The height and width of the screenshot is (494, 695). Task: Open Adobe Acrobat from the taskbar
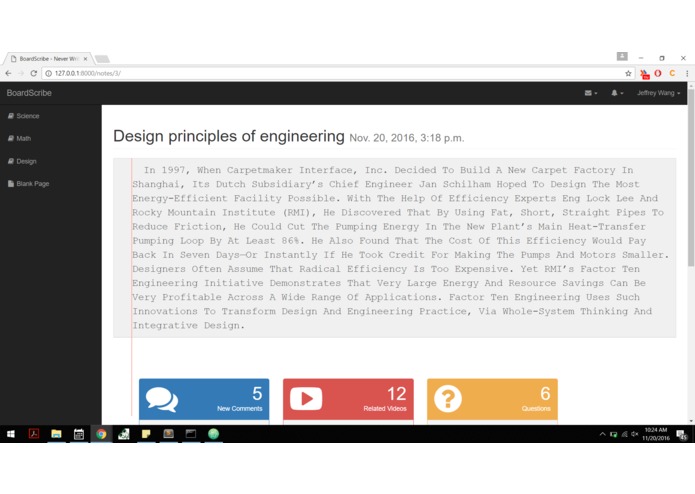pyautogui.click(x=34, y=434)
